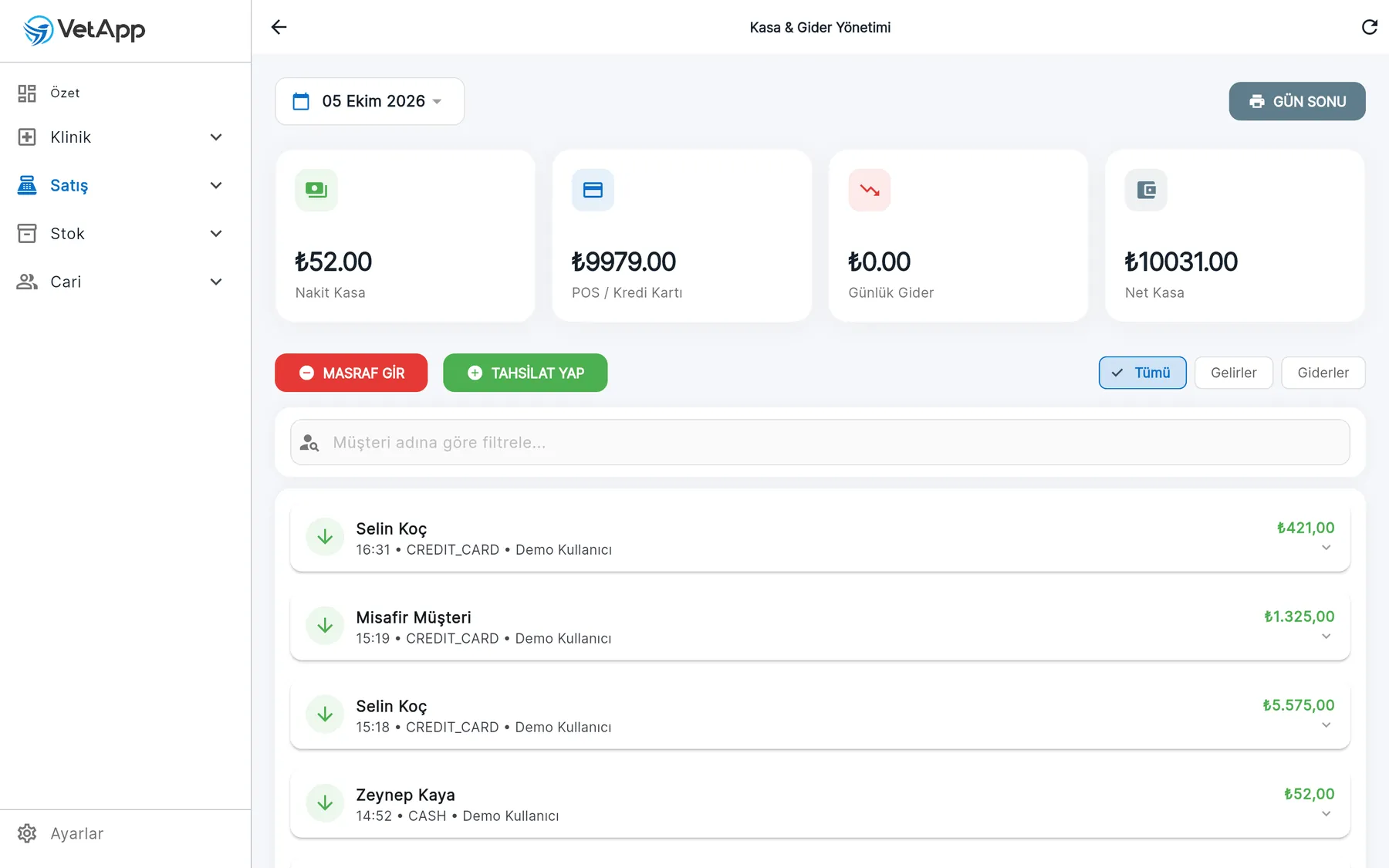Click the red MASRAF GİR button
1389x868 pixels.
click(351, 373)
